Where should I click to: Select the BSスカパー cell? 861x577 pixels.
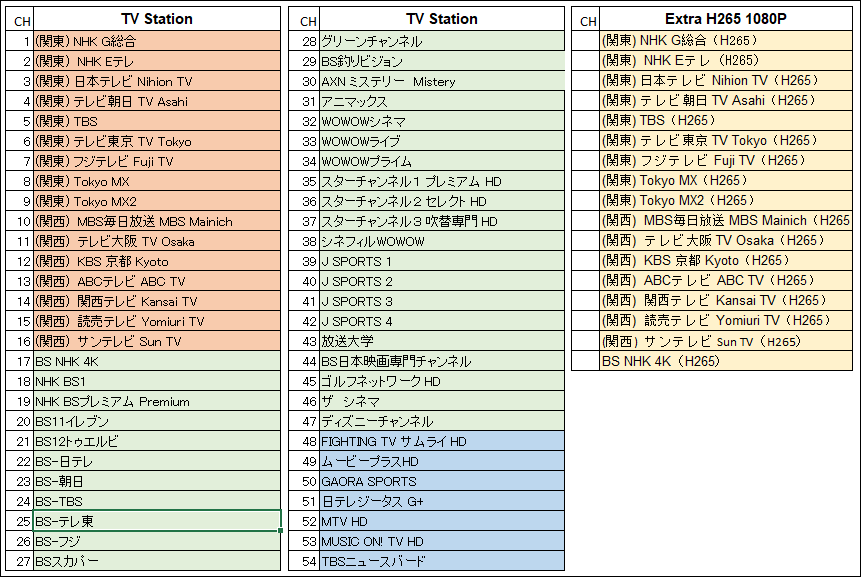tap(157, 561)
